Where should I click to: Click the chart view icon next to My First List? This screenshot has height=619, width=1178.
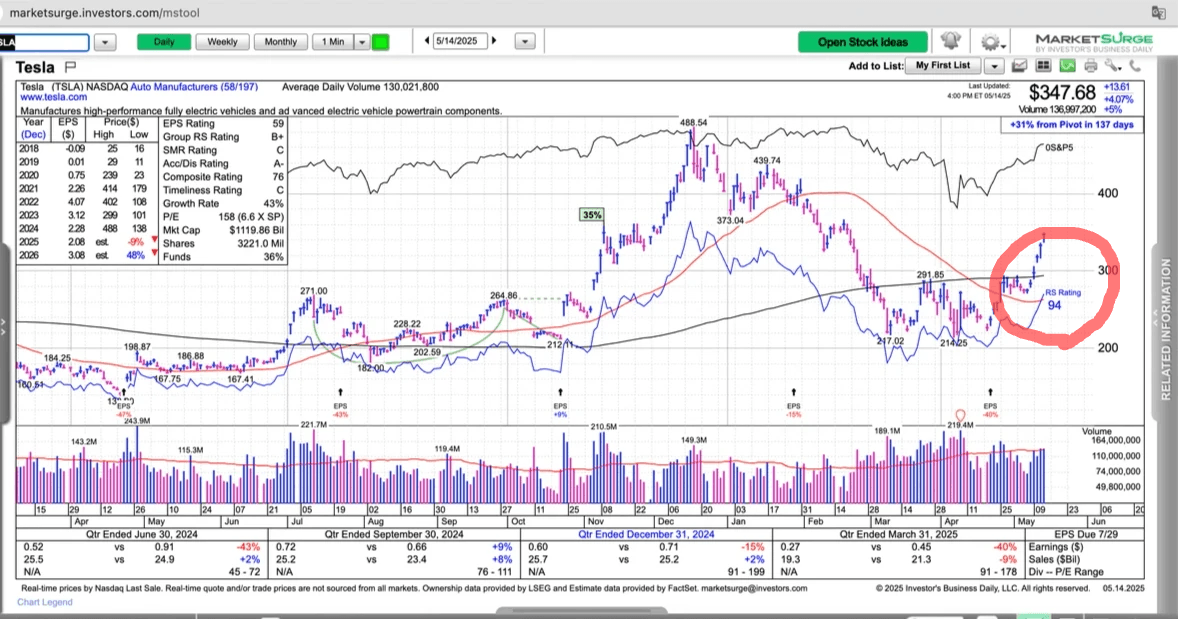pos(1019,66)
